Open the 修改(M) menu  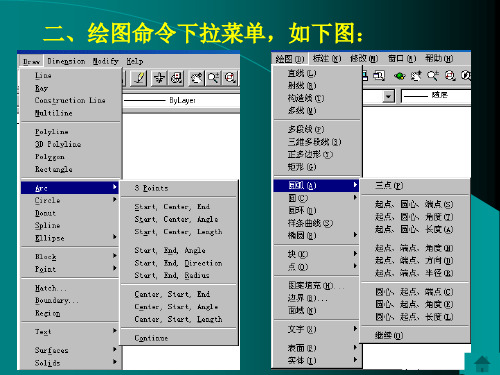coord(364,59)
